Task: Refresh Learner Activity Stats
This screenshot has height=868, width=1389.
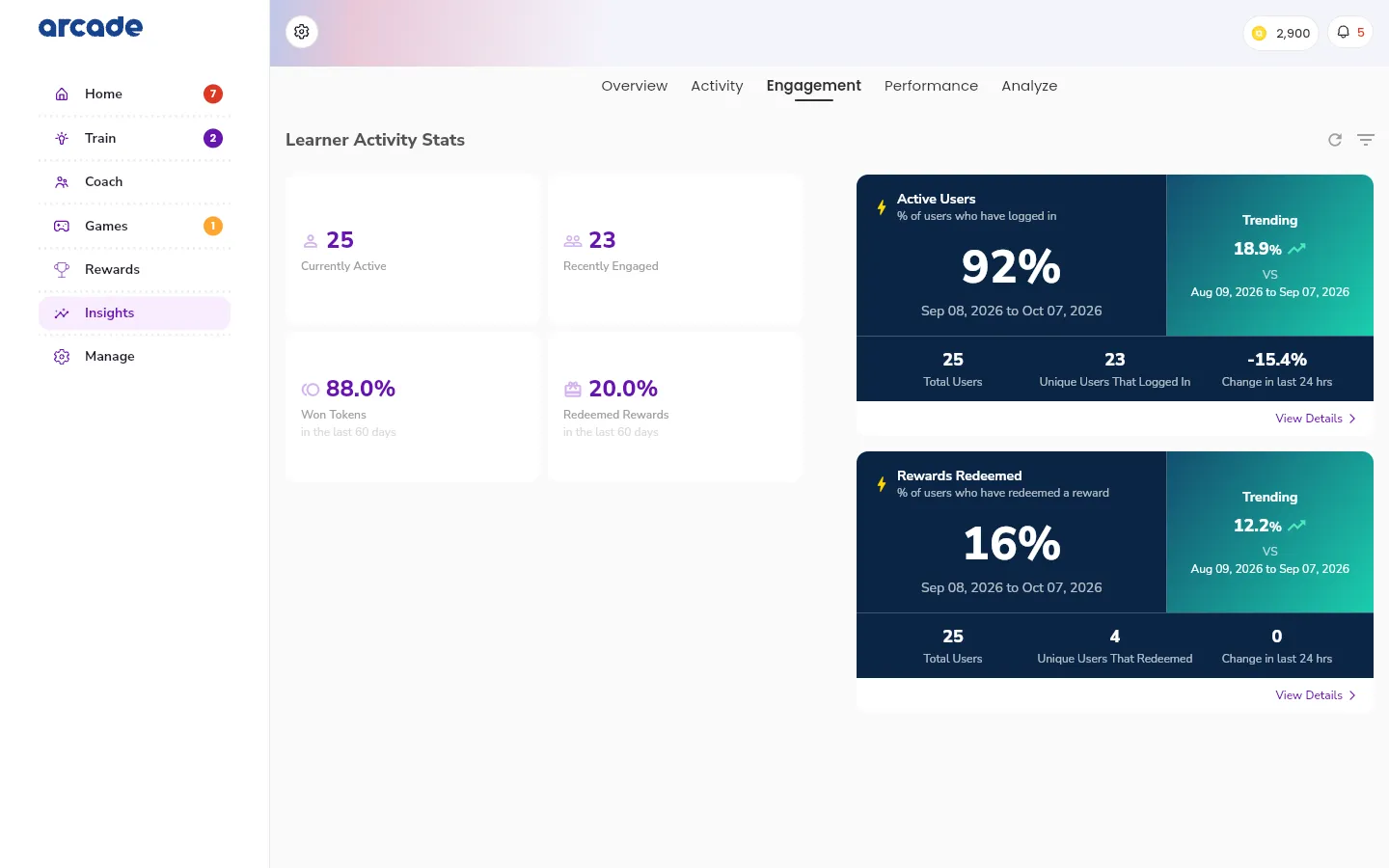Action: [1335, 140]
